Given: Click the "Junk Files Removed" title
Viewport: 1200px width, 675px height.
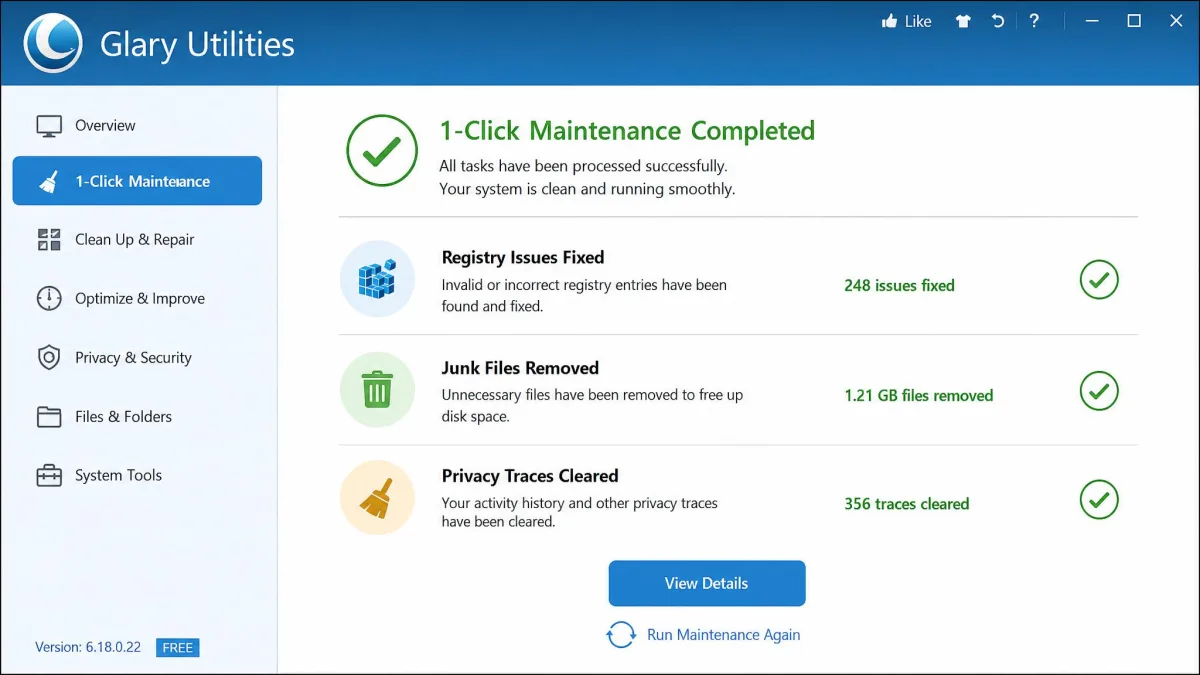Looking at the screenshot, I should (520, 367).
